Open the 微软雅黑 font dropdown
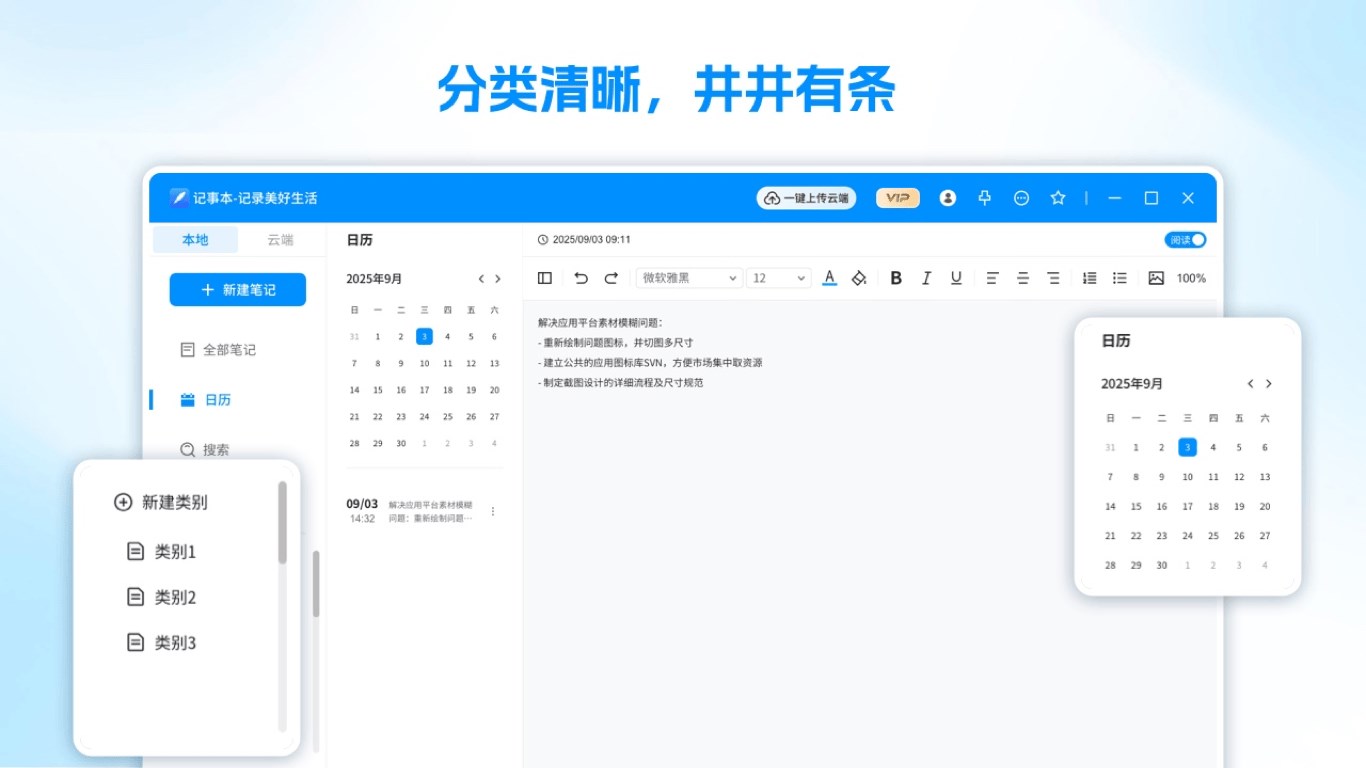This screenshot has height=768, width=1366. (688, 278)
